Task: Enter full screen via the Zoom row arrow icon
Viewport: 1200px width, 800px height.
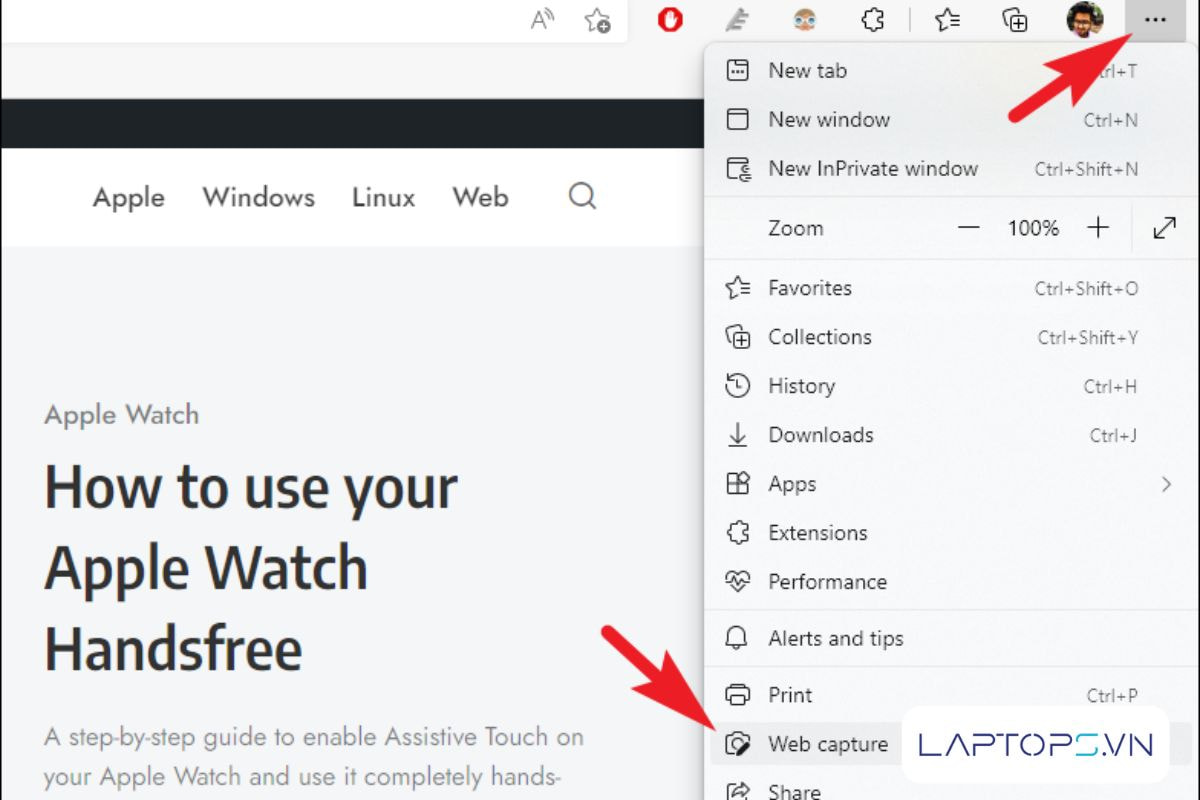Action: [x=1164, y=228]
